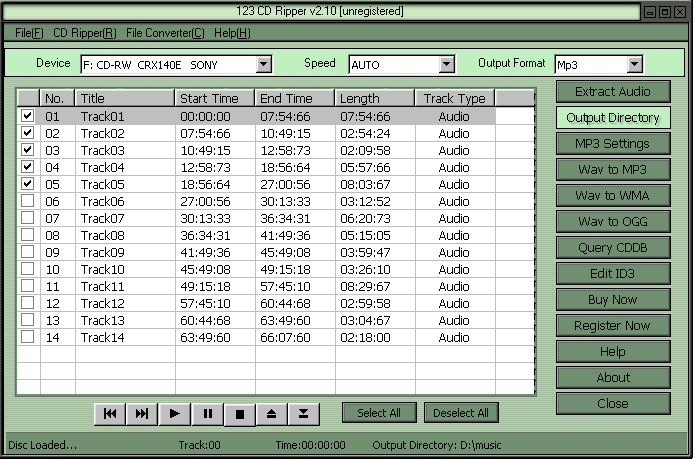Check the Track09 checkbox
Screen dimensions: 695x460
(x=27, y=252)
